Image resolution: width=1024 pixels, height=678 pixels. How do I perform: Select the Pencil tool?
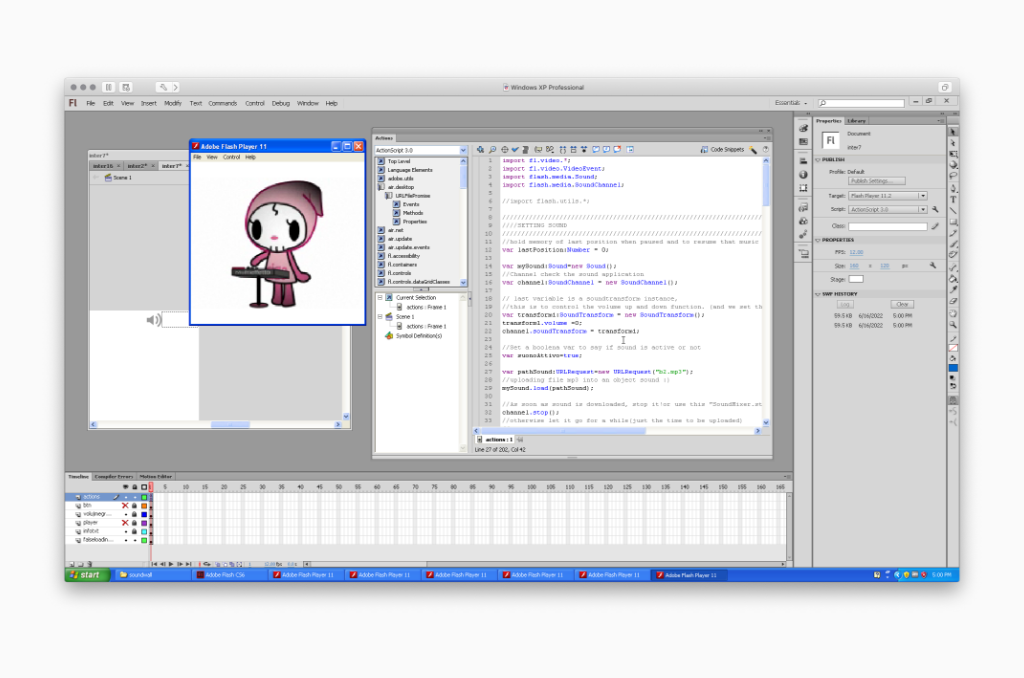coord(953,233)
